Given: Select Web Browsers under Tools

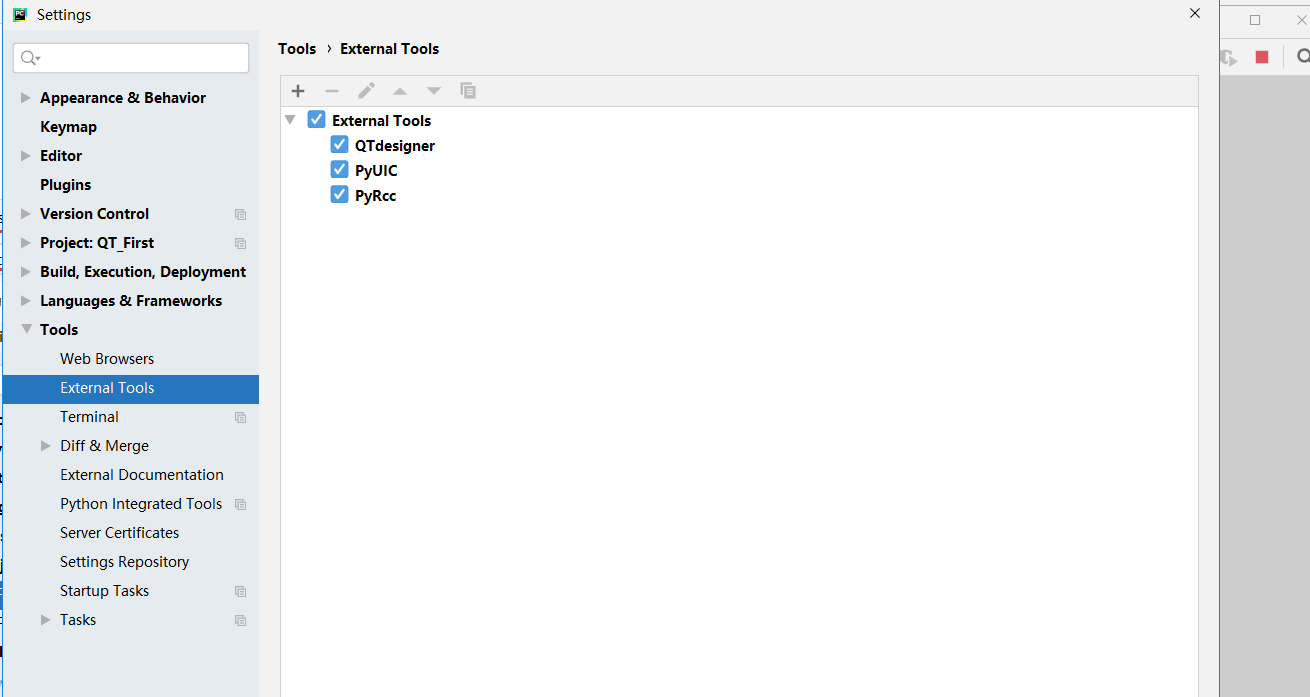Looking at the screenshot, I should click(107, 359).
